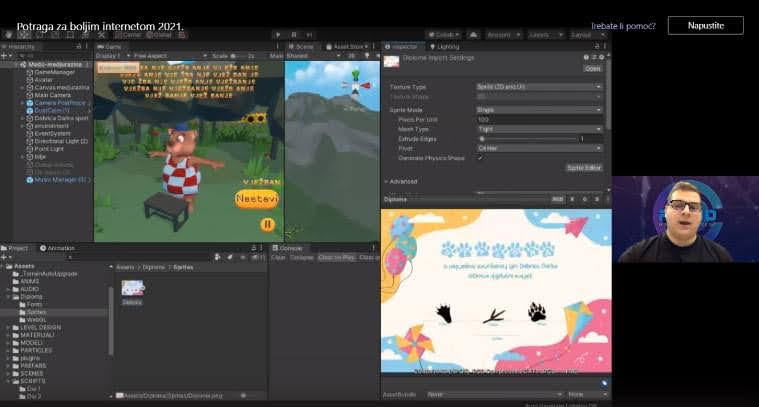The height and width of the screenshot is (407, 759).
Task: Open the Hierarchy add (+) menu
Action: [x=4, y=56]
